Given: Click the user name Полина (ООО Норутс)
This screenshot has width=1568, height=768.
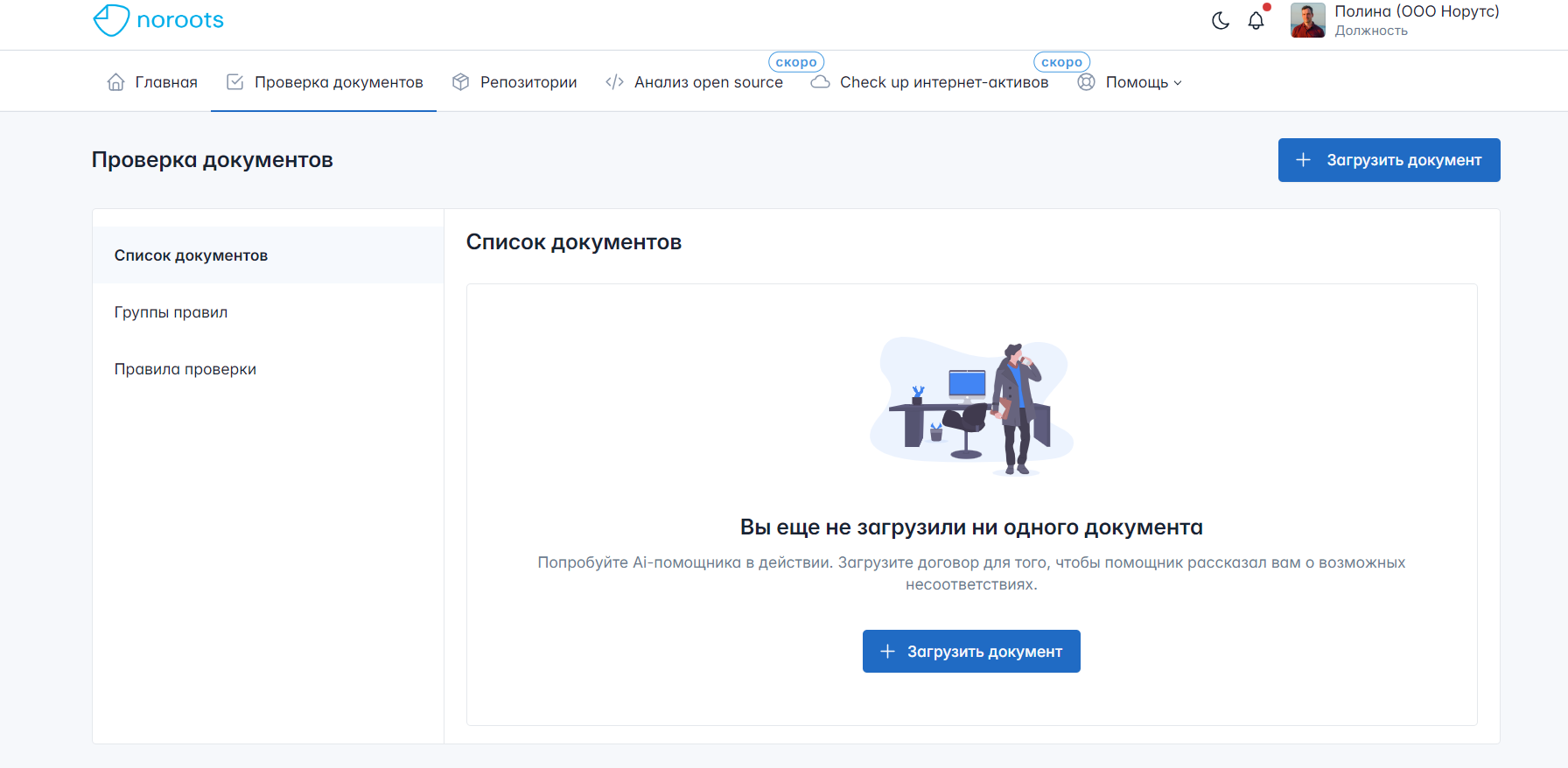Looking at the screenshot, I should [1416, 11].
